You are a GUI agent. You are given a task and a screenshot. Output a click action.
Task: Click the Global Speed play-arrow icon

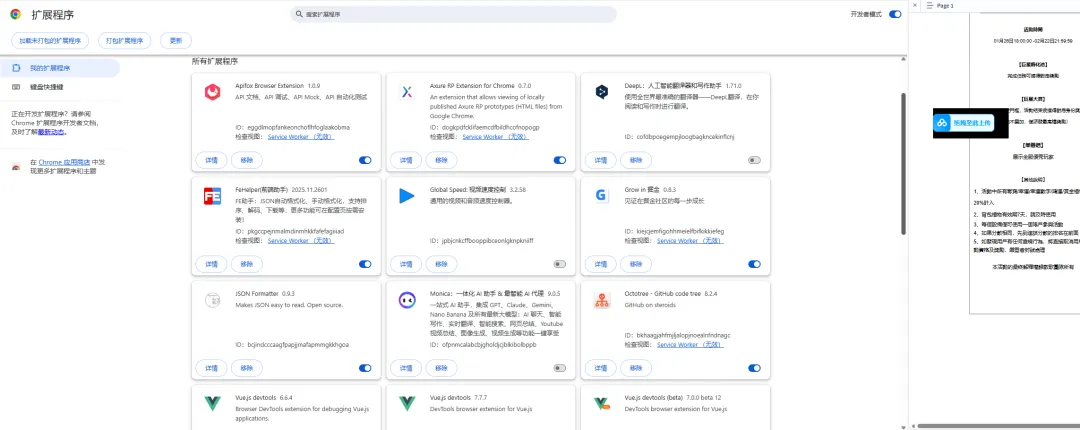[406, 196]
